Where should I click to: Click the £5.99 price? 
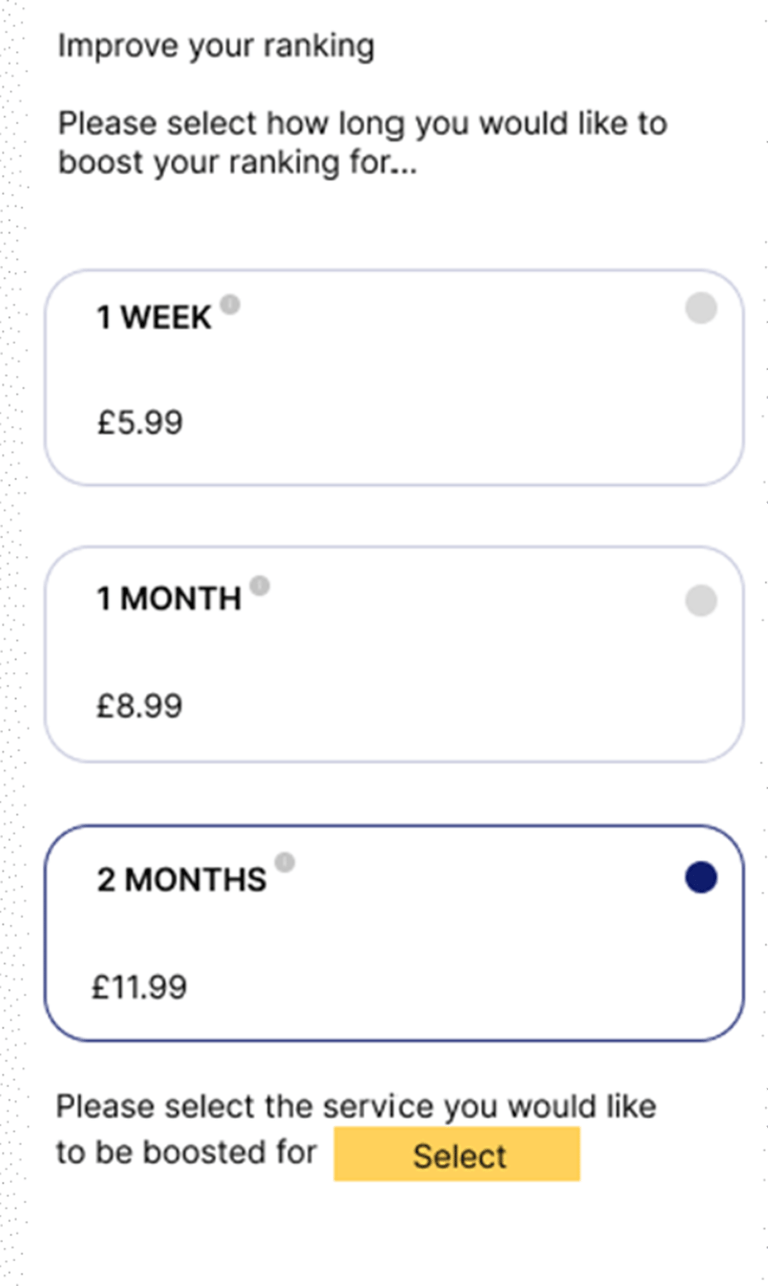[x=140, y=422]
